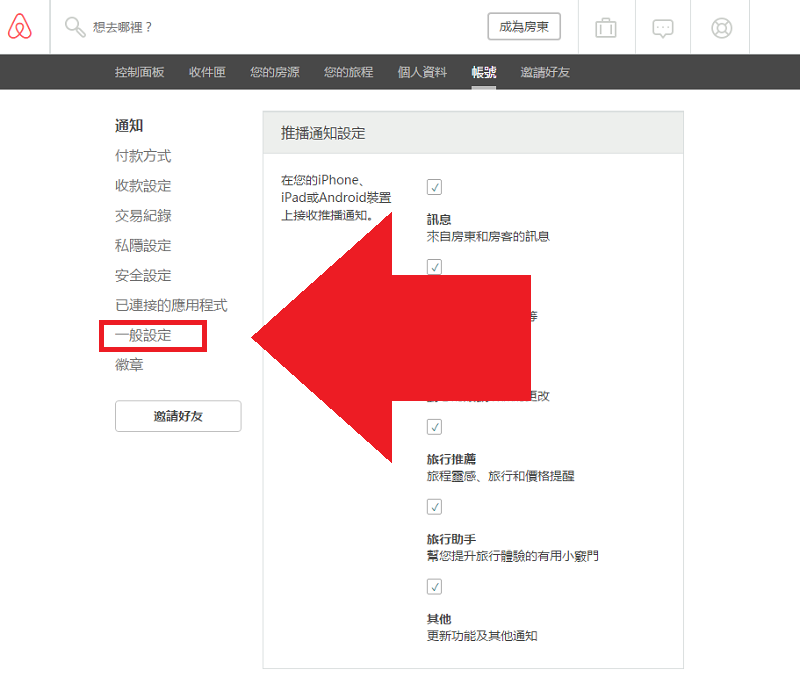Toggle the 訊息 push notification checkbox
Screen dimensions: 800x677
tap(434, 187)
